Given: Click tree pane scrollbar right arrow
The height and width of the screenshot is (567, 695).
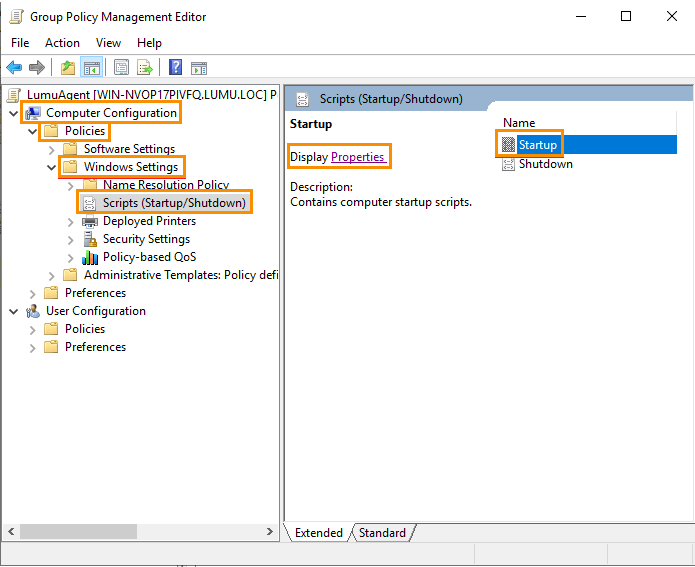Looking at the screenshot, I should (x=269, y=531).
